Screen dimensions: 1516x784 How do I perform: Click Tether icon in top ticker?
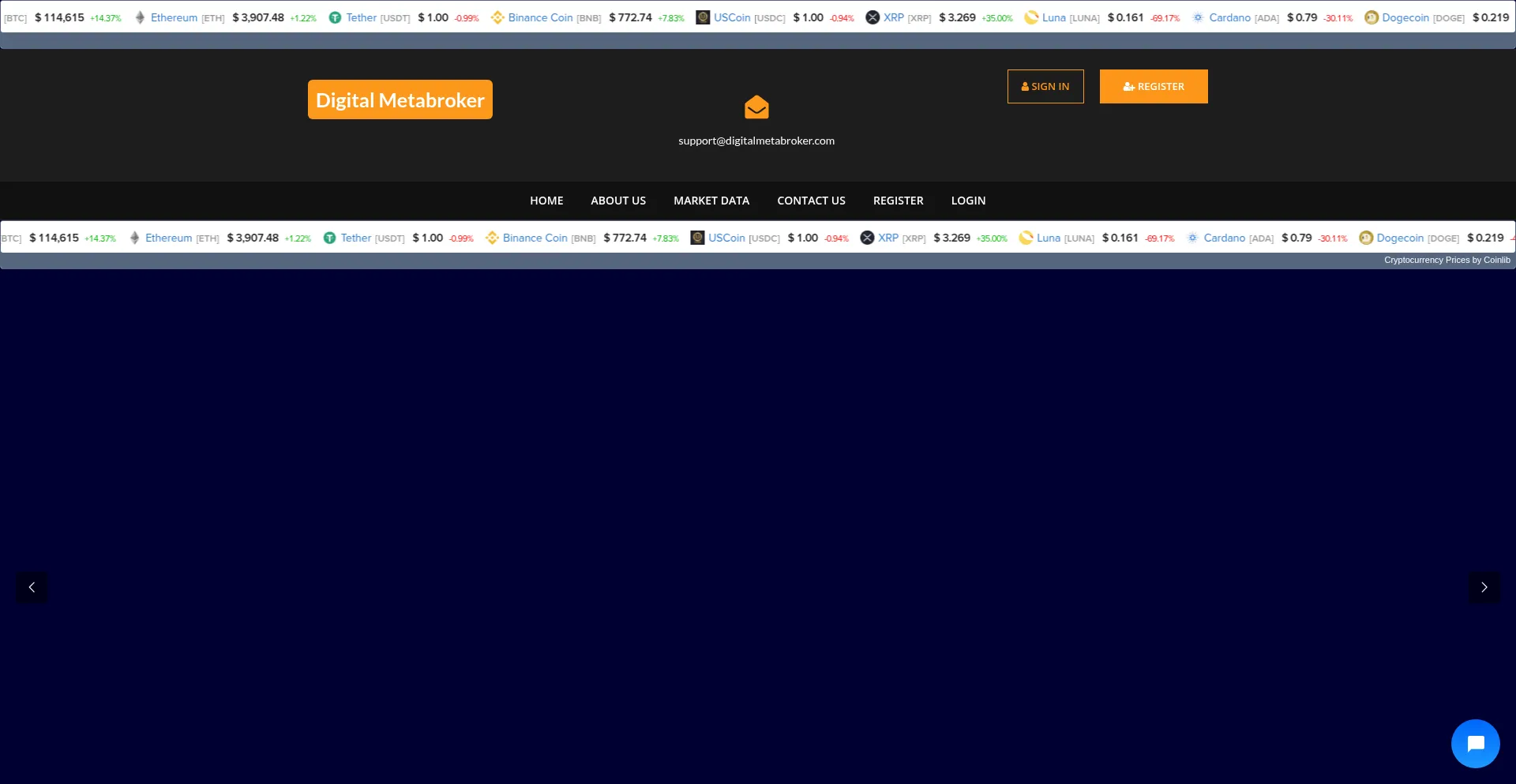(x=335, y=17)
